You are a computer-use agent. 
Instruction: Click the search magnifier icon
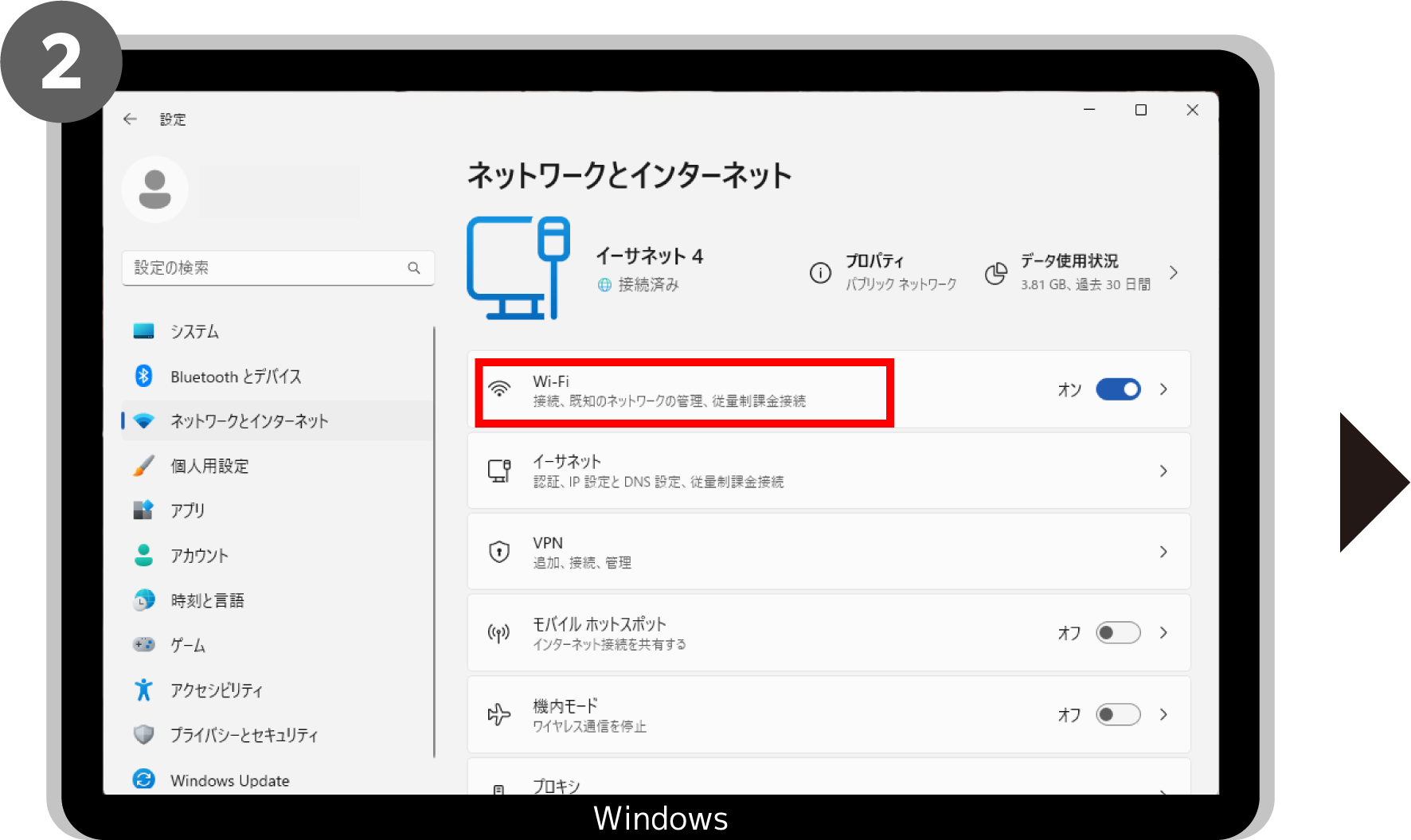(413, 268)
